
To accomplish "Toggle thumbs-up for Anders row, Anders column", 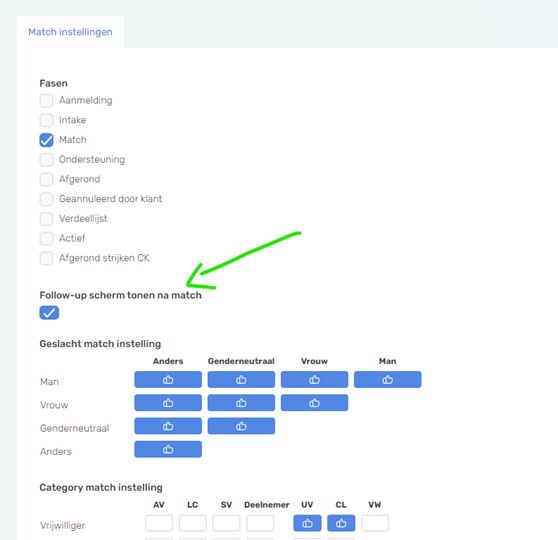I will click(168, 449).
